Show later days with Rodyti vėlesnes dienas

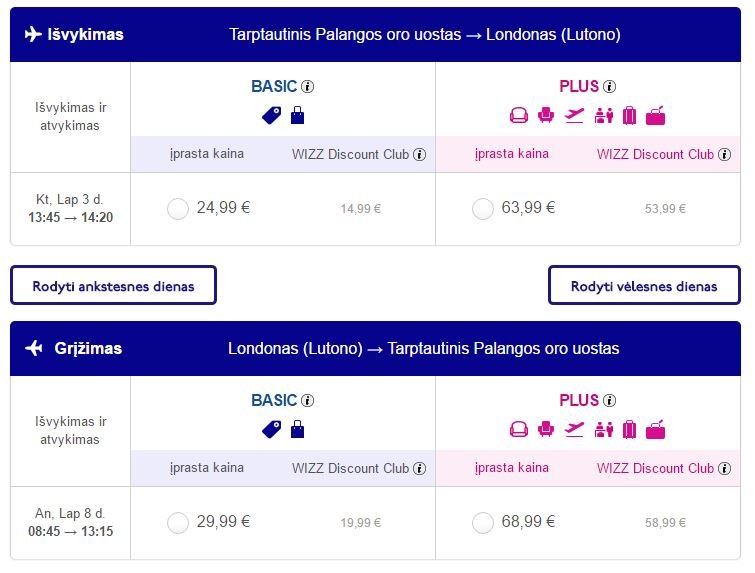coord(644,285)
